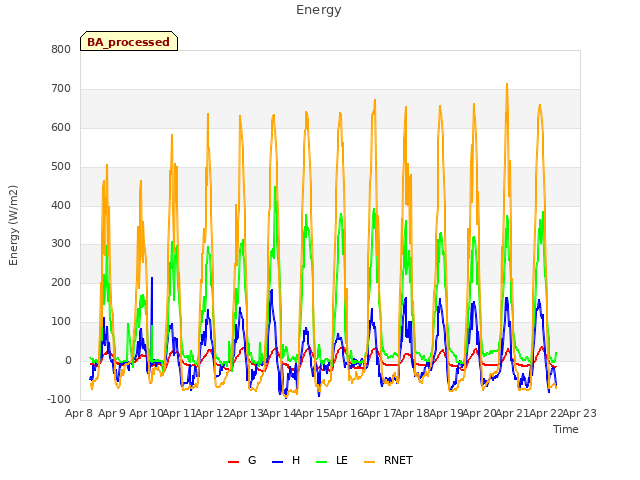Select the 400 y-axis tick label

point(61,206)
